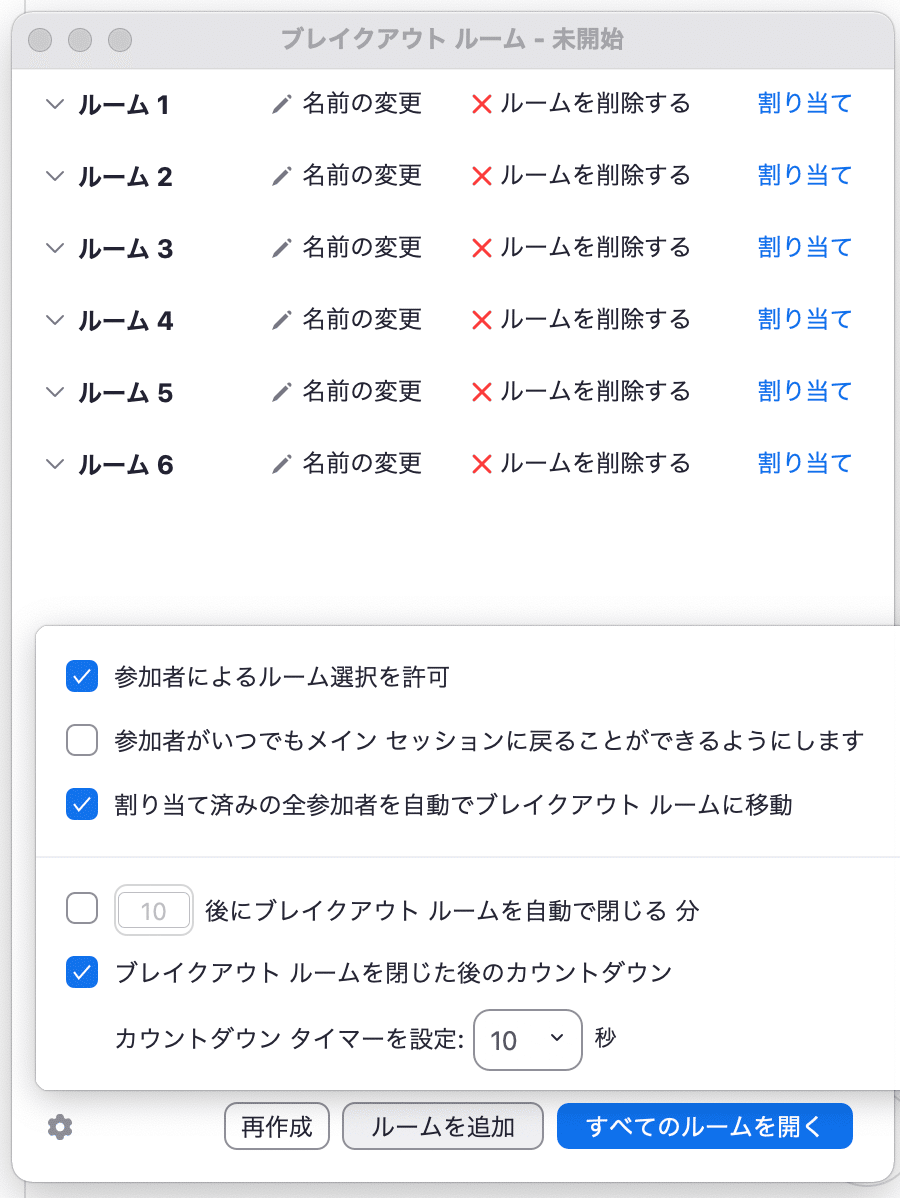Viewport: 900px width, 1198px height.
Task: Uncheck 参加者によるルーム選択を許可 checkbox
Action: 82,676
